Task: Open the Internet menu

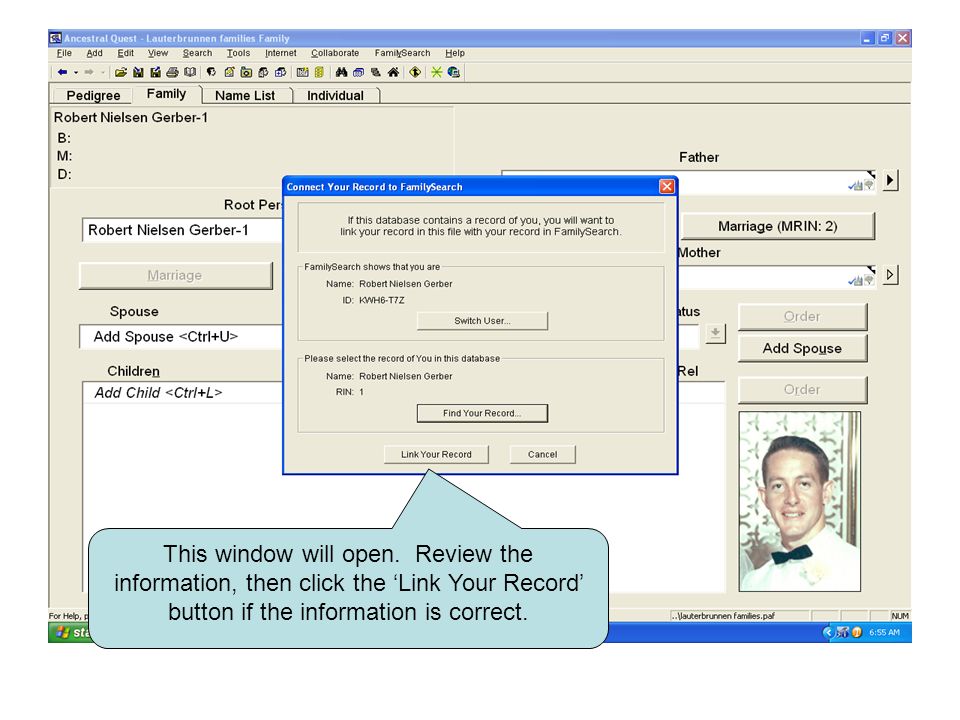Action: point(280,53)
